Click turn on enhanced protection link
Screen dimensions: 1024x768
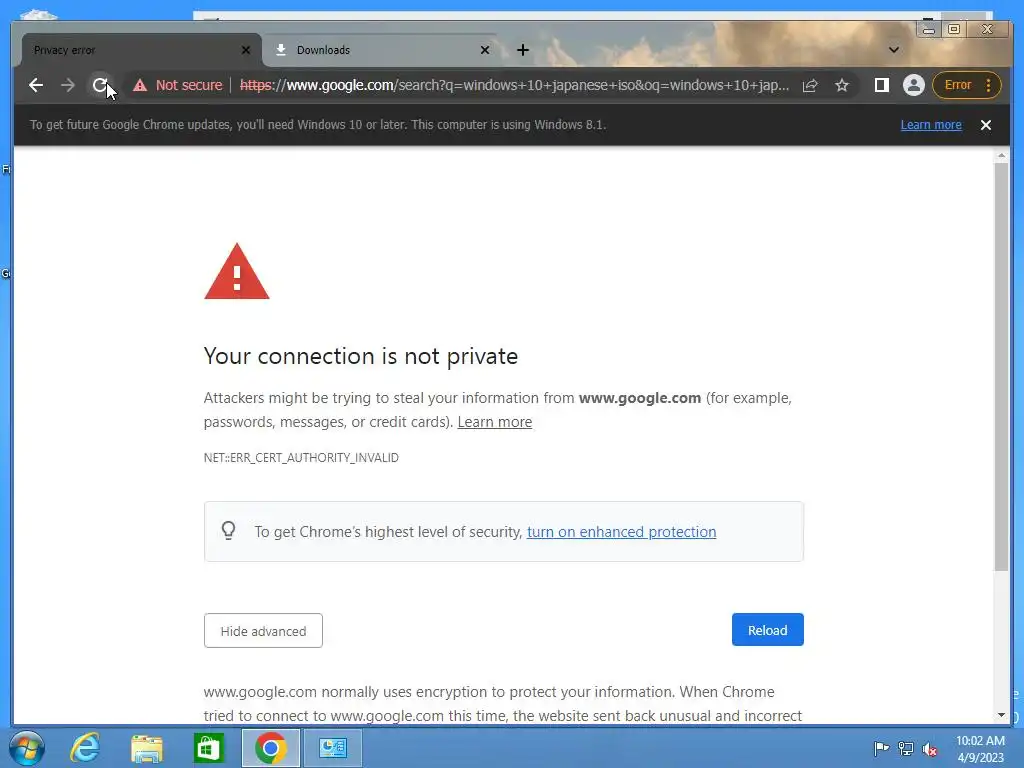coord(621,532)
